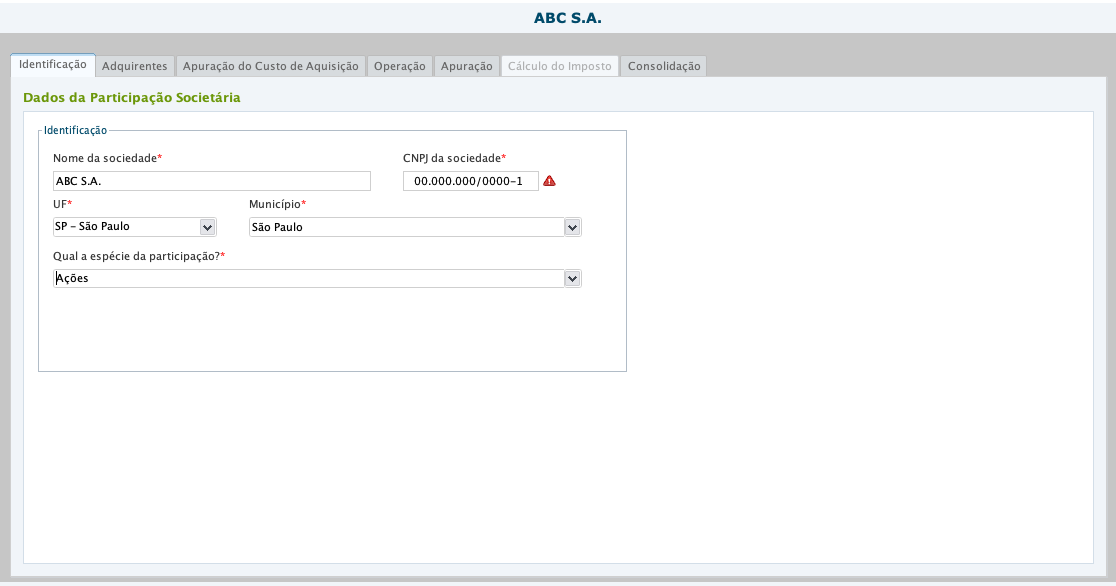1116x586 pixels.
Task: Go to the Operação tab
Action: (x=399, y=66)
